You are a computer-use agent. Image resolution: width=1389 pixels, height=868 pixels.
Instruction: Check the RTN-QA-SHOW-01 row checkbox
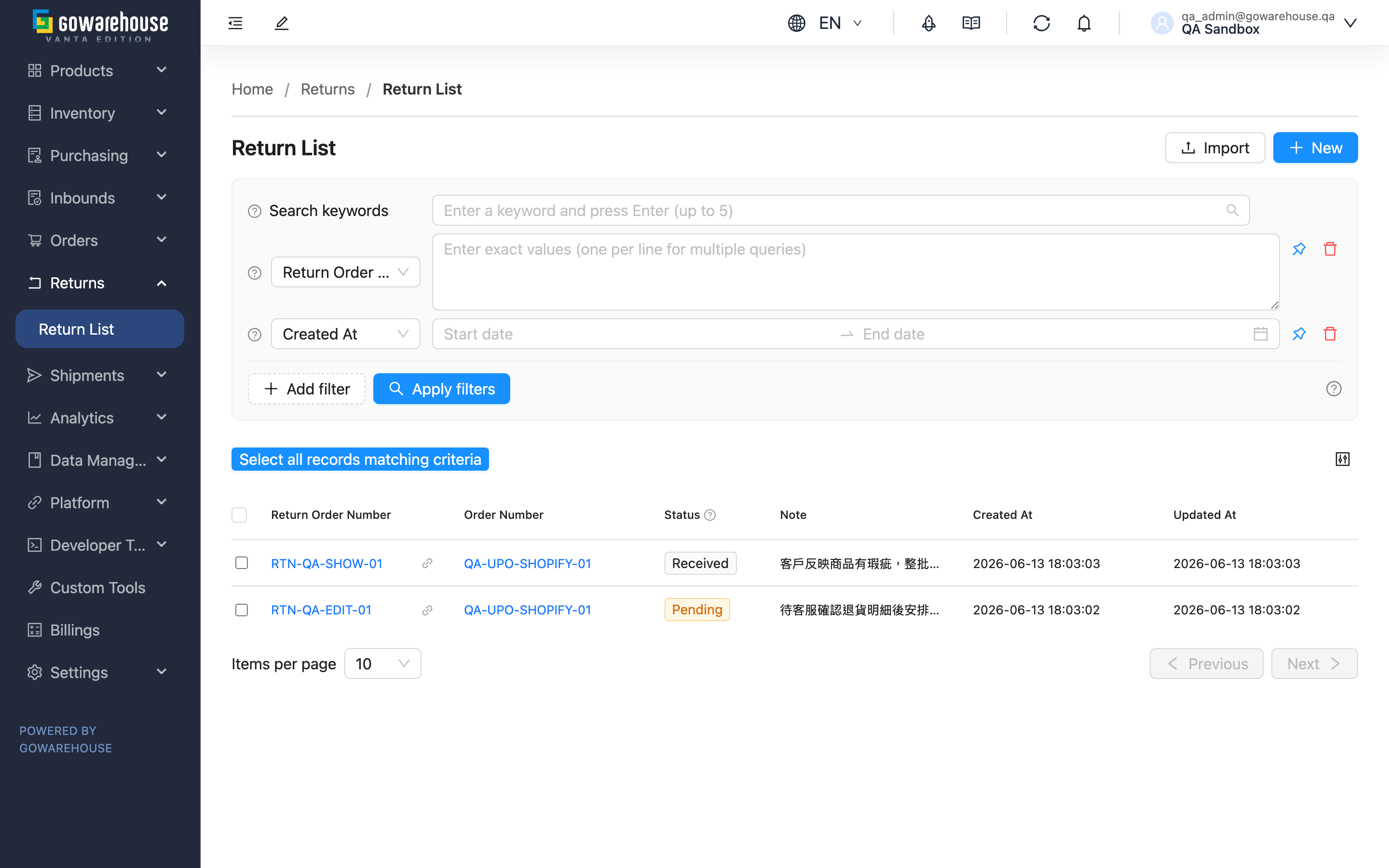[242, 563]
